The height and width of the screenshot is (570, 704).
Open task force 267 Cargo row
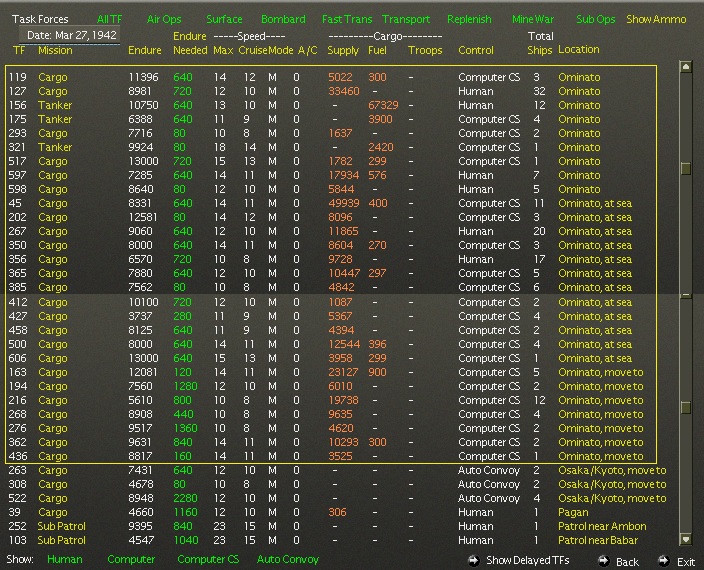331,231
